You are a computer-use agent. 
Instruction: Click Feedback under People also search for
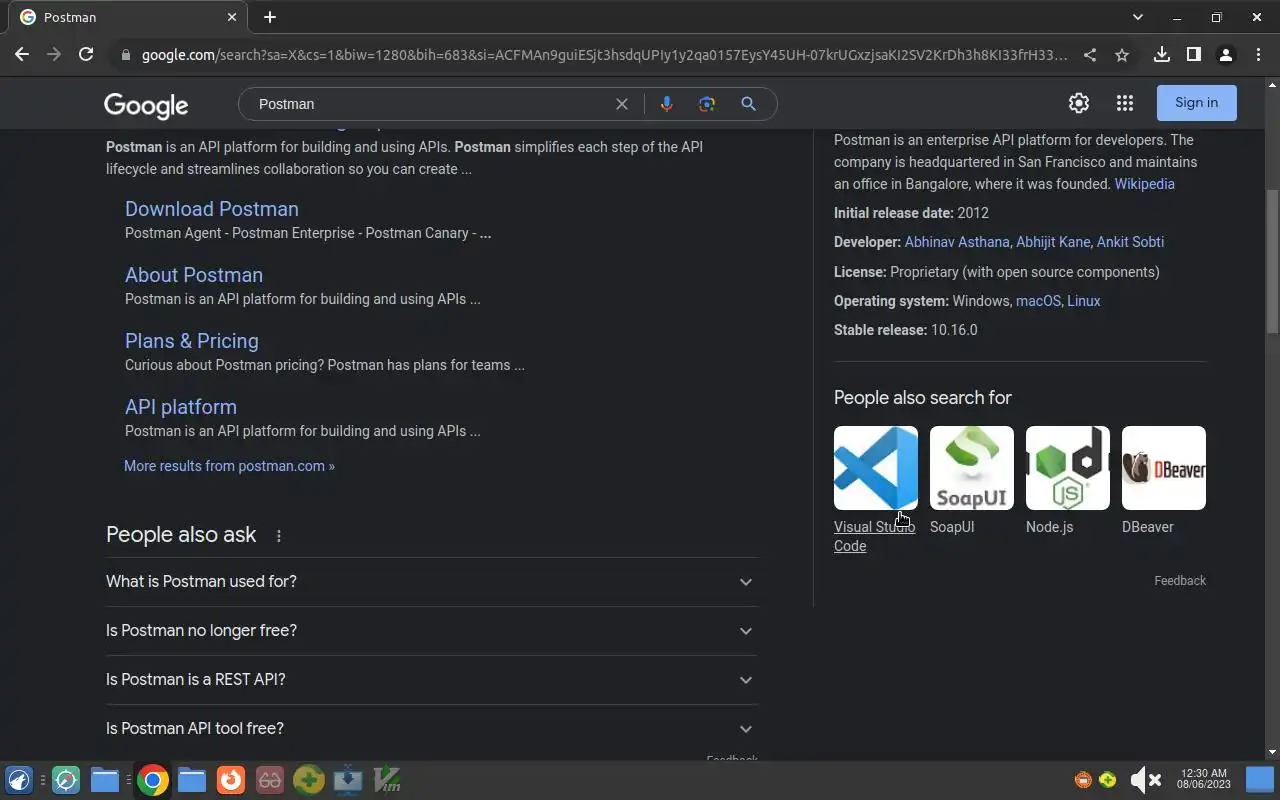(1180, 581)
